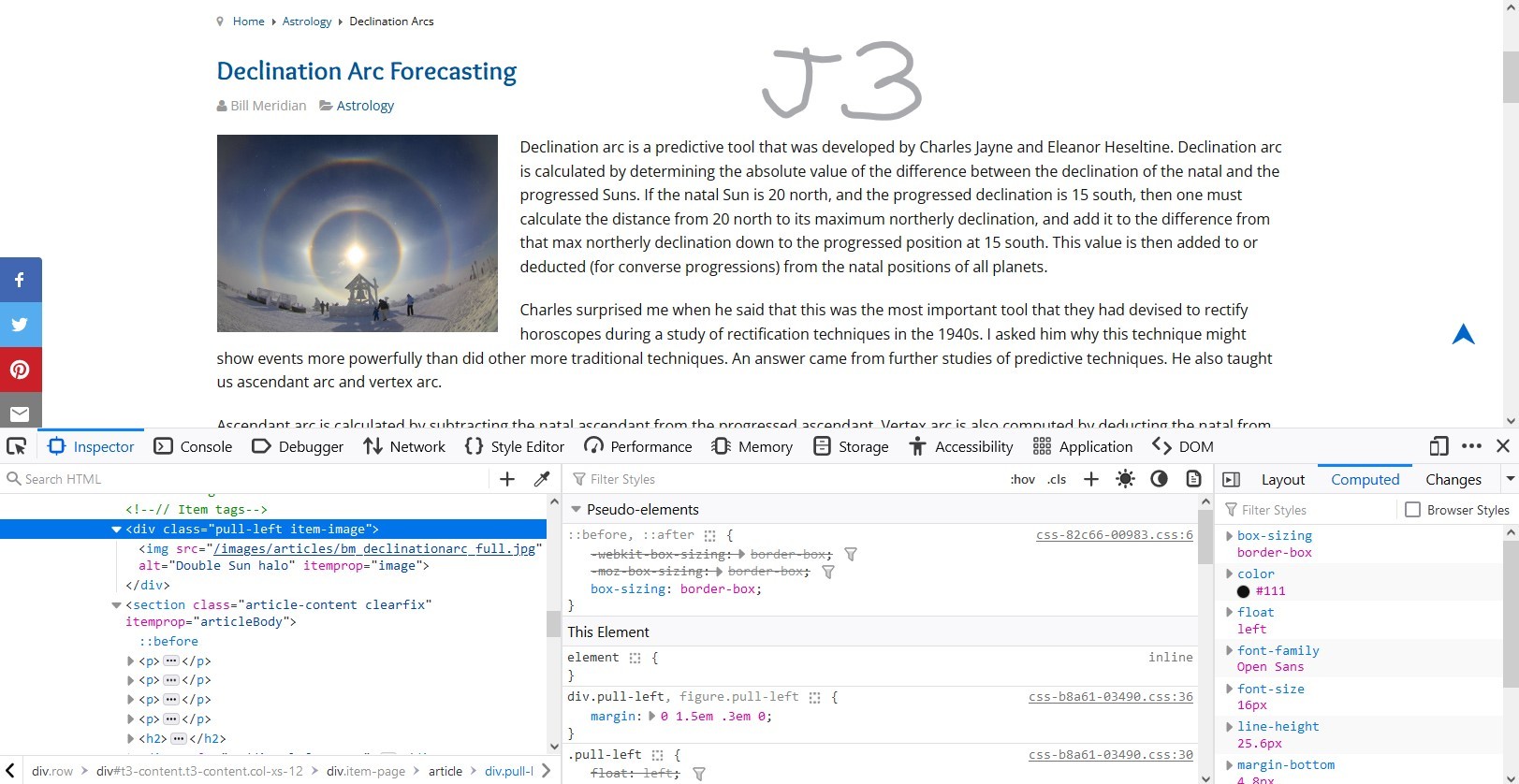This screenshot has width=1519, height=784.
Task: Expand the box-sizing computed property
Action: pyautogui.click(x=1230, y=536)
